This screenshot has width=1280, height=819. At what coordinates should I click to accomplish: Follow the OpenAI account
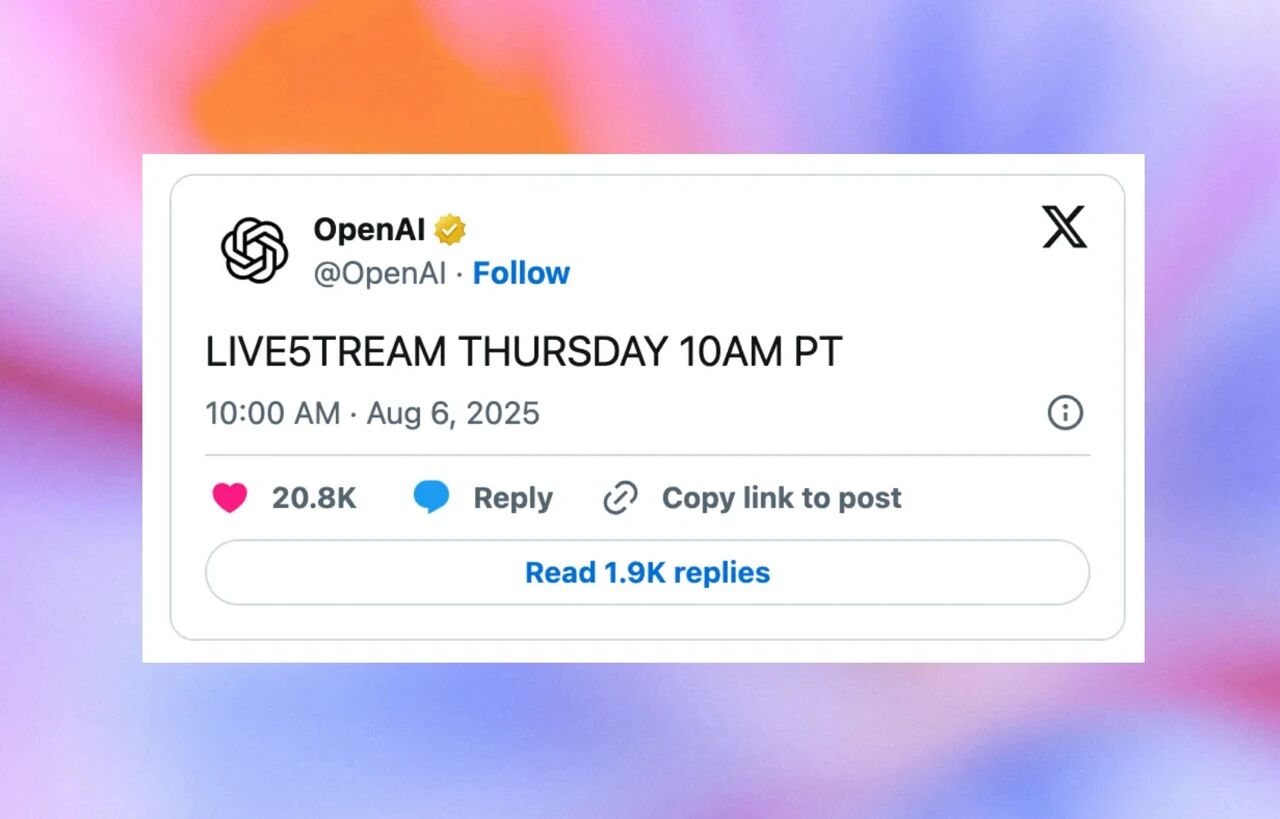[x=521, y=273]
